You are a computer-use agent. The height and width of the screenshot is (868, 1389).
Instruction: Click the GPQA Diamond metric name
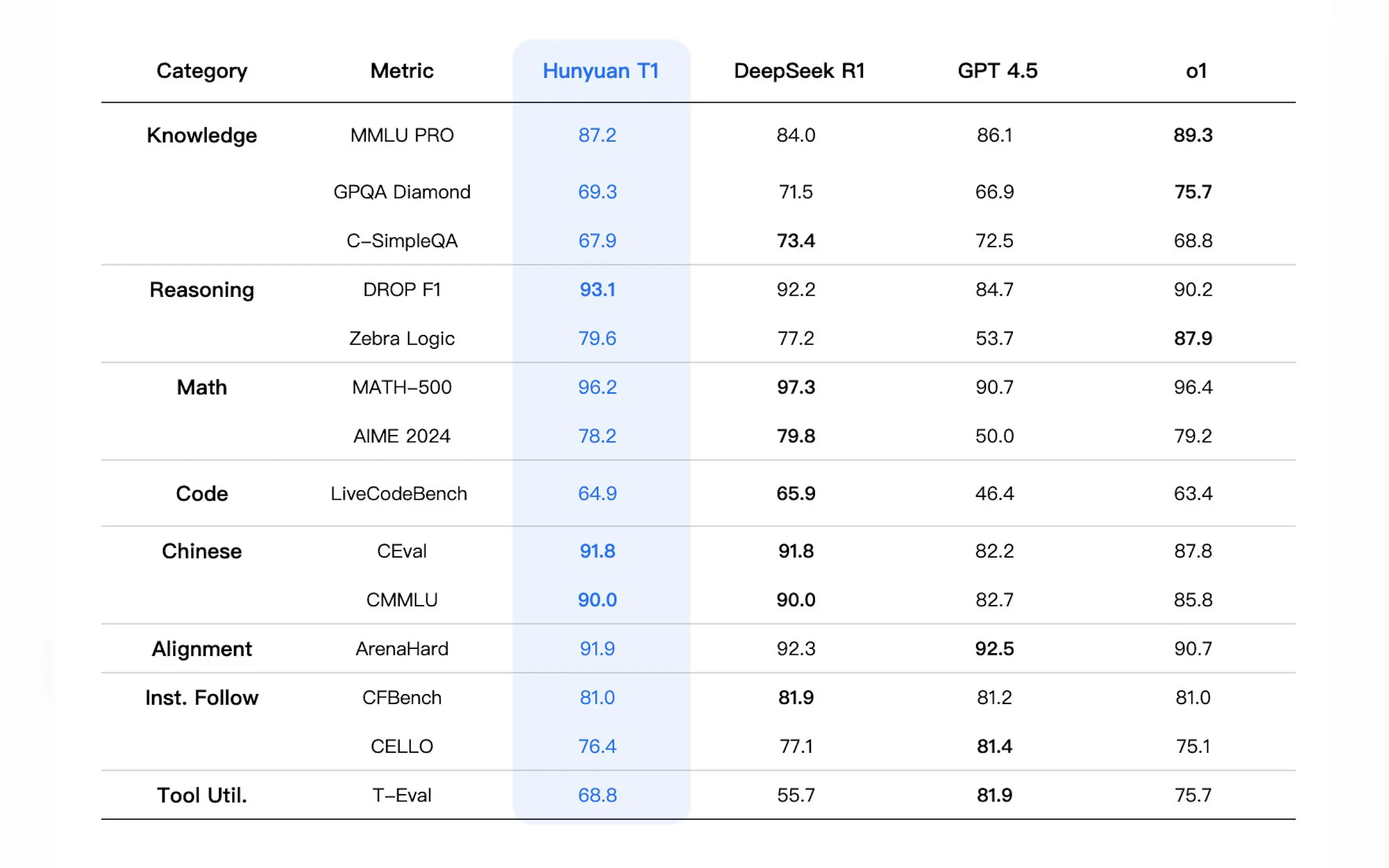point(401,192)
